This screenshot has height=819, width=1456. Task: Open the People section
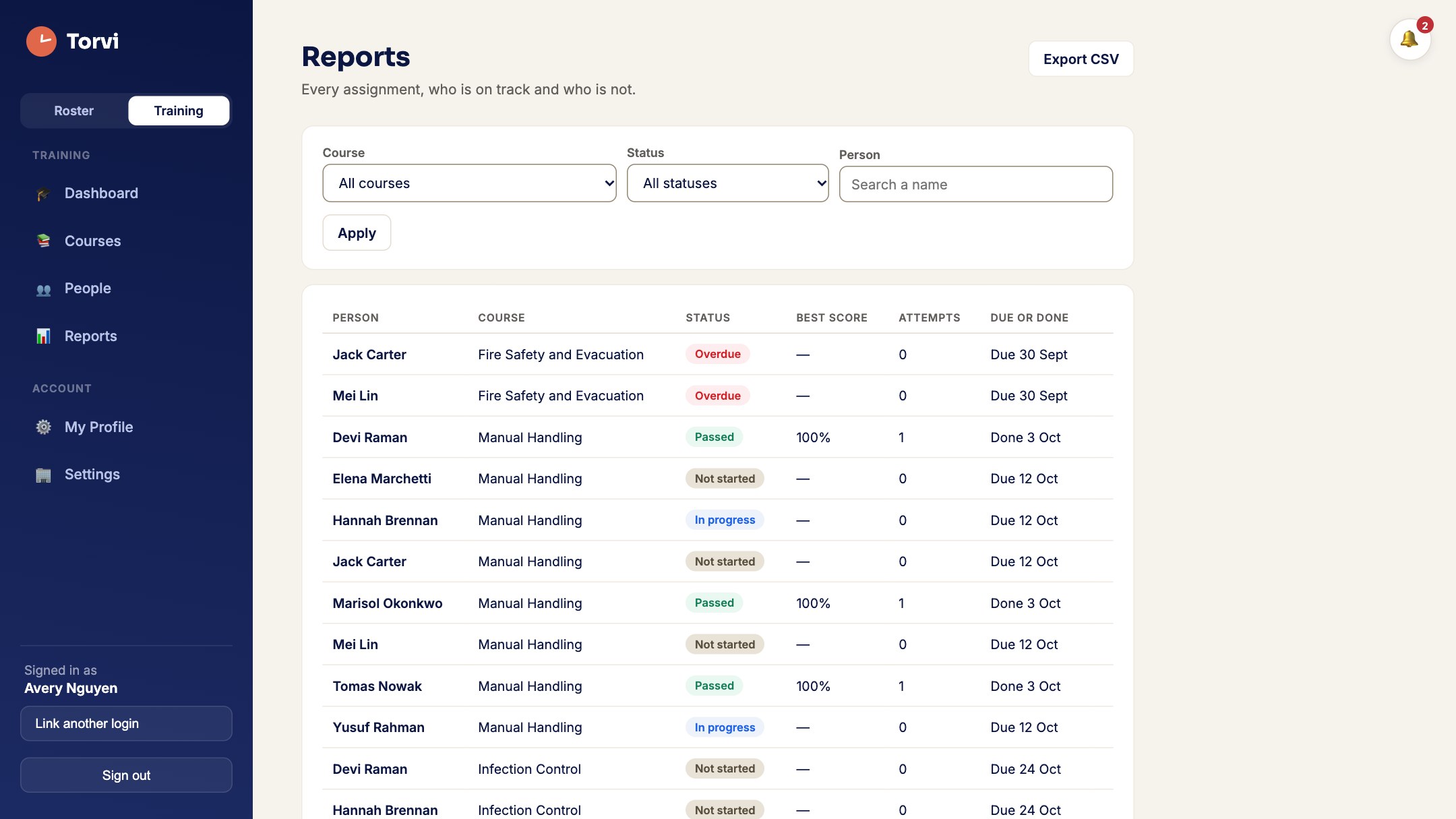pyautogui.click(x=126, y=289)
